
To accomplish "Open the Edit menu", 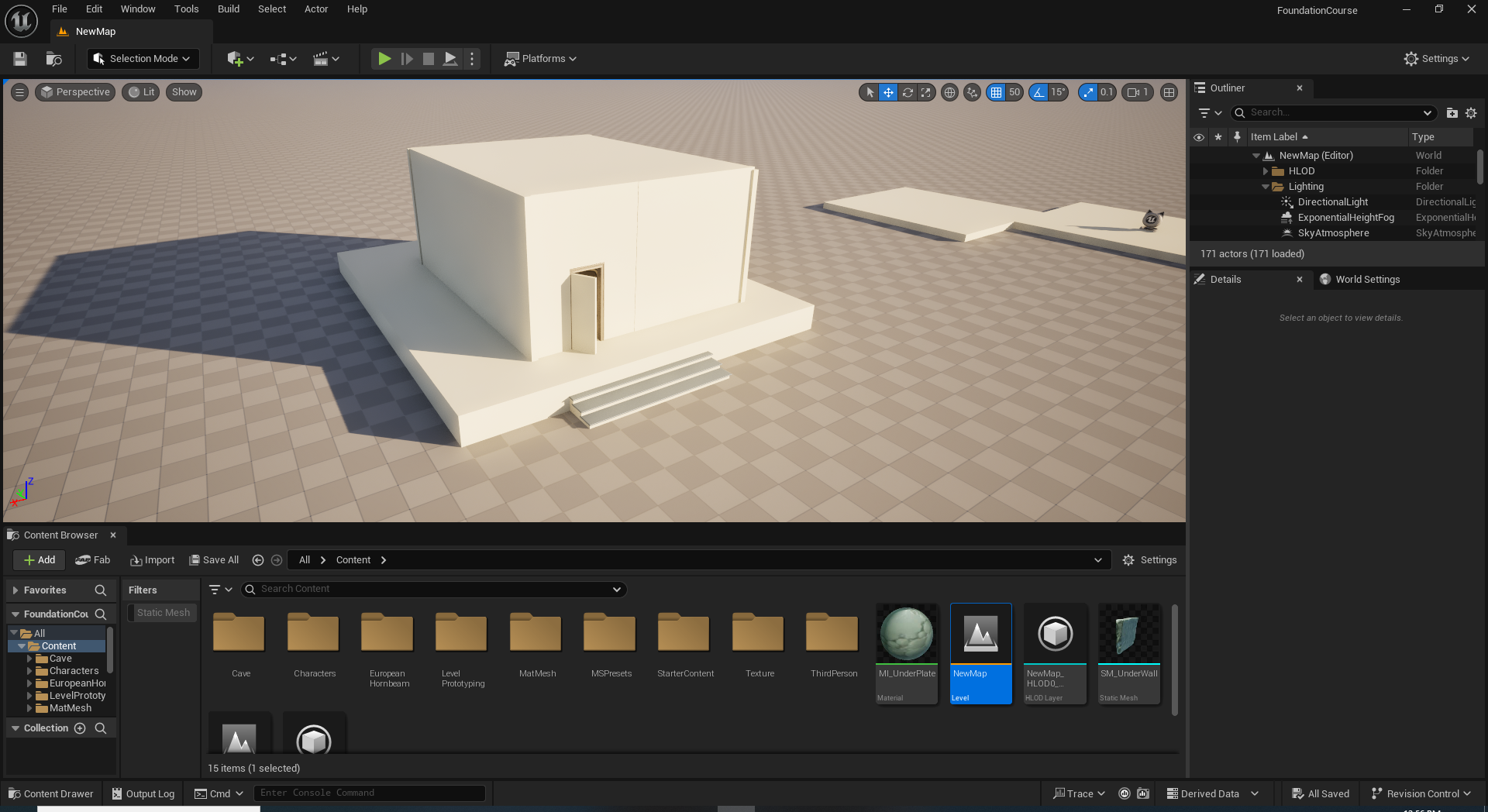I will click(95, 9).
